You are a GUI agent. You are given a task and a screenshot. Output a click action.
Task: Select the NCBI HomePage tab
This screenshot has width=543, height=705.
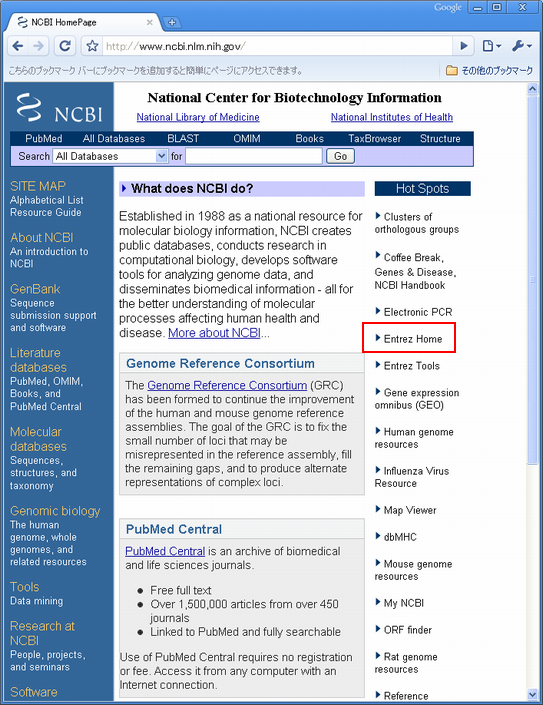click(83, 22)
